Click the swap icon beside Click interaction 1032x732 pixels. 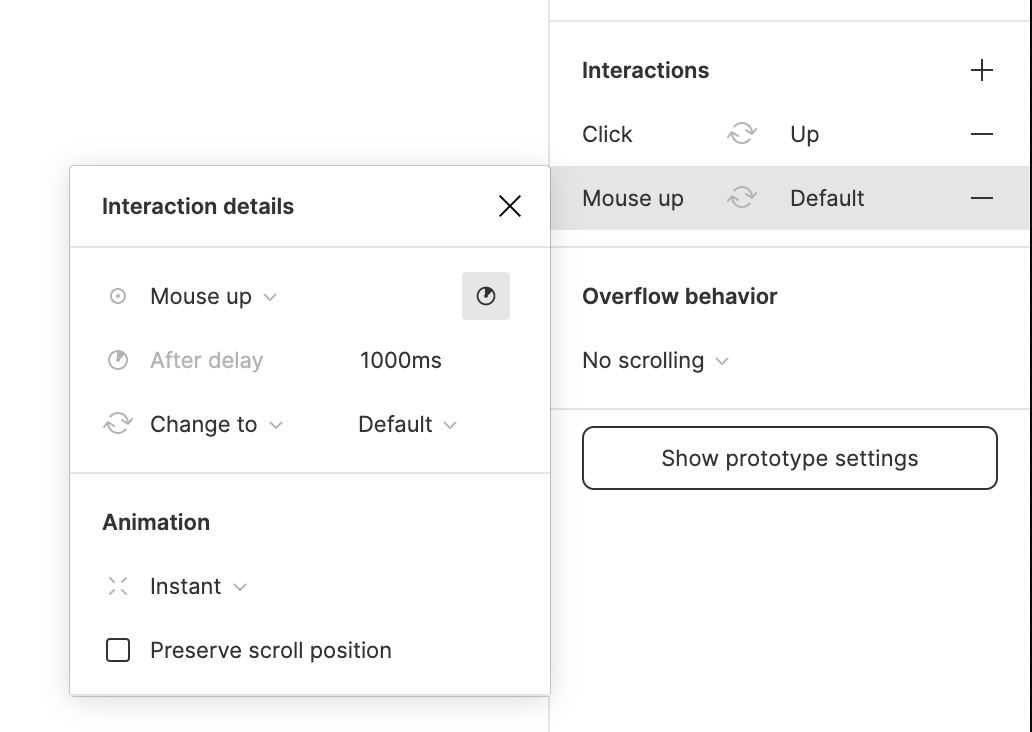tap(742, 134)
